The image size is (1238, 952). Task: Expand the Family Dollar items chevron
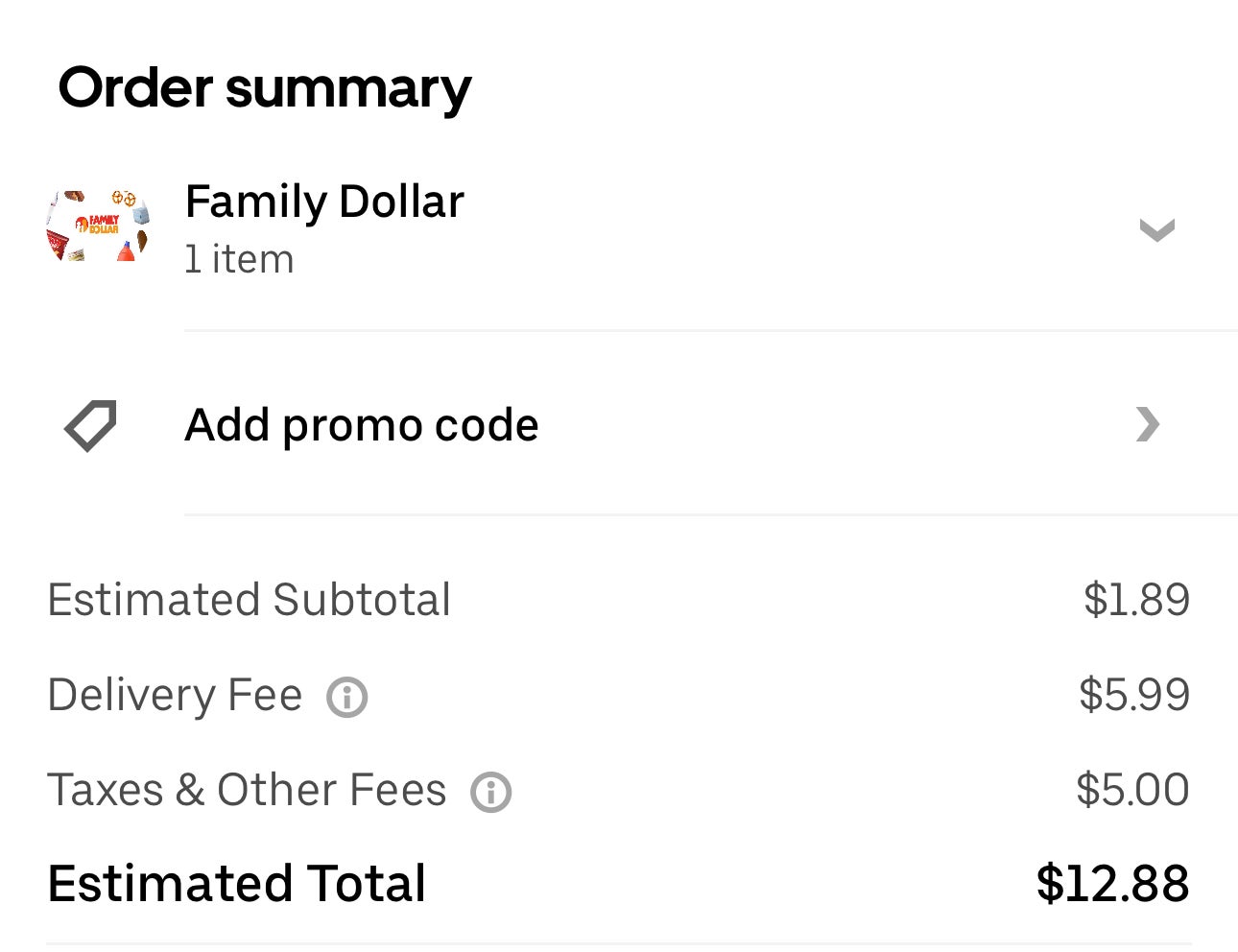pos(1155,230)
